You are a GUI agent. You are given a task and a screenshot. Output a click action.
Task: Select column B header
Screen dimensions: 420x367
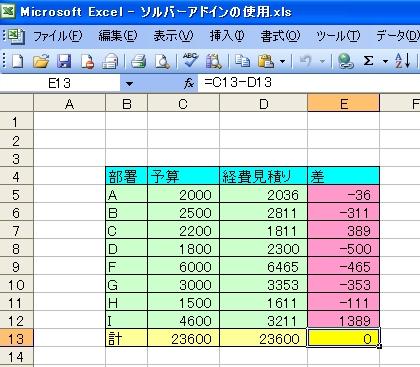tap(127, 104)
